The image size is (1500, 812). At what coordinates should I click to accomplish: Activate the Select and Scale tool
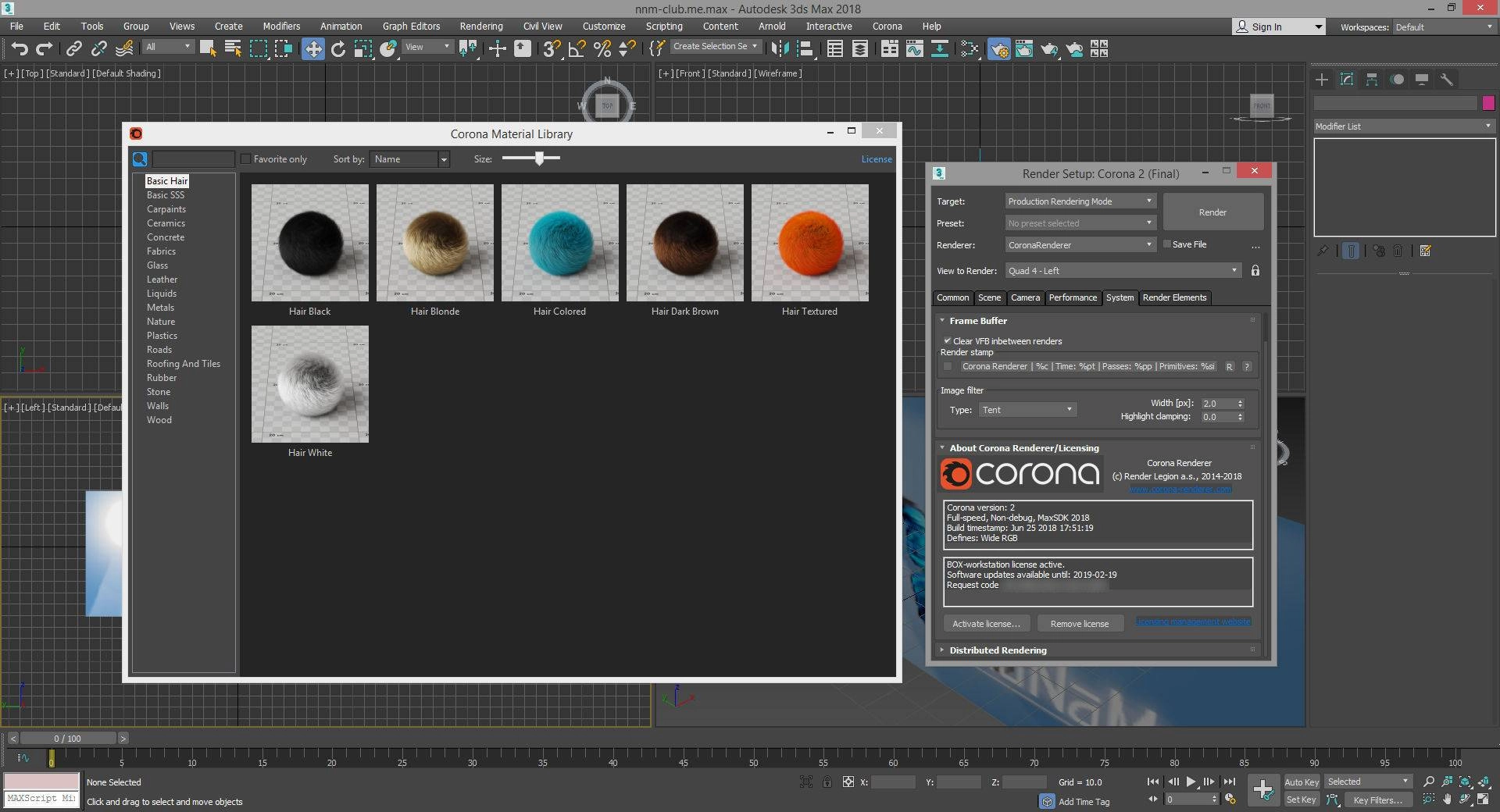click(363, 48)
